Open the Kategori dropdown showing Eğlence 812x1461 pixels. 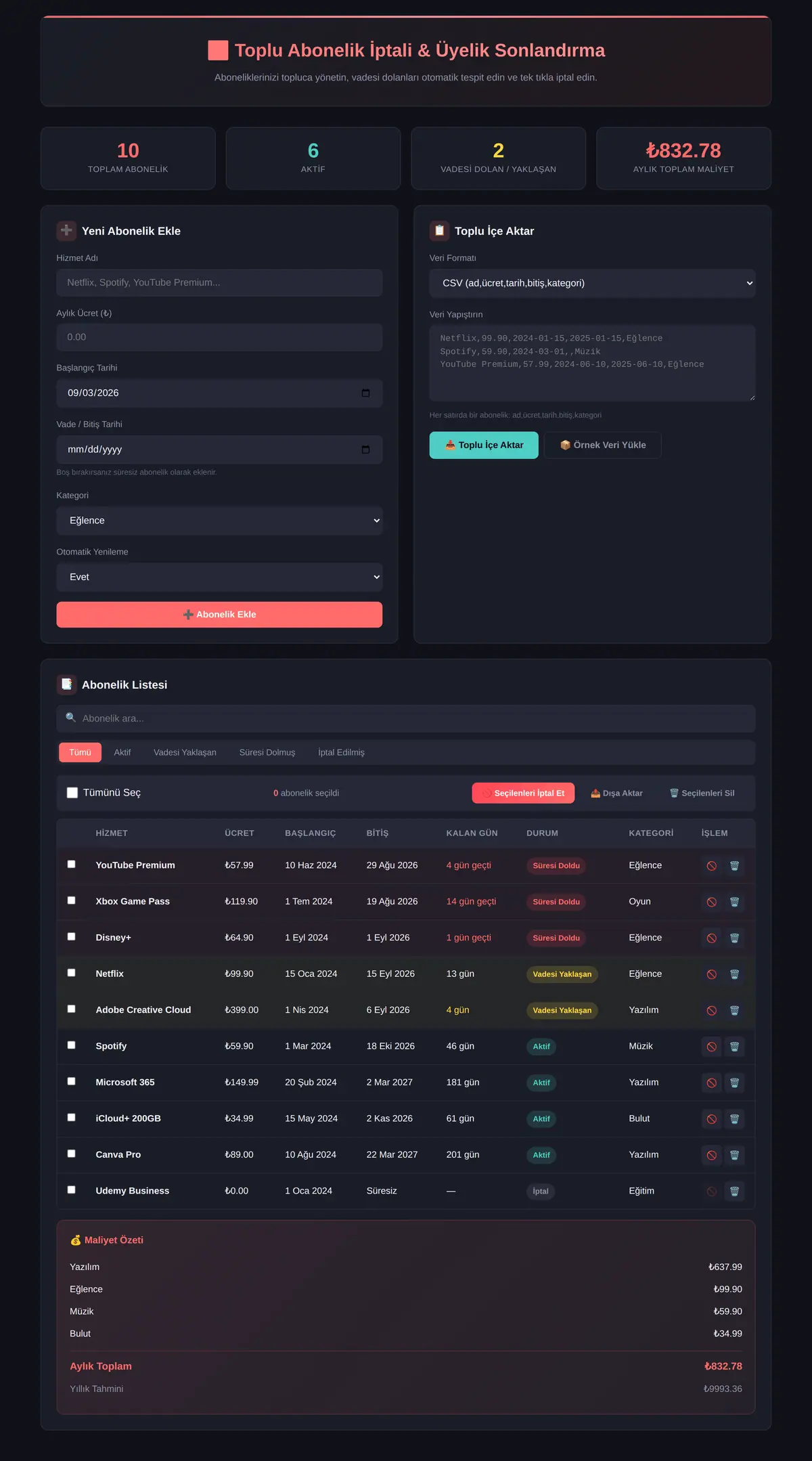219,521
